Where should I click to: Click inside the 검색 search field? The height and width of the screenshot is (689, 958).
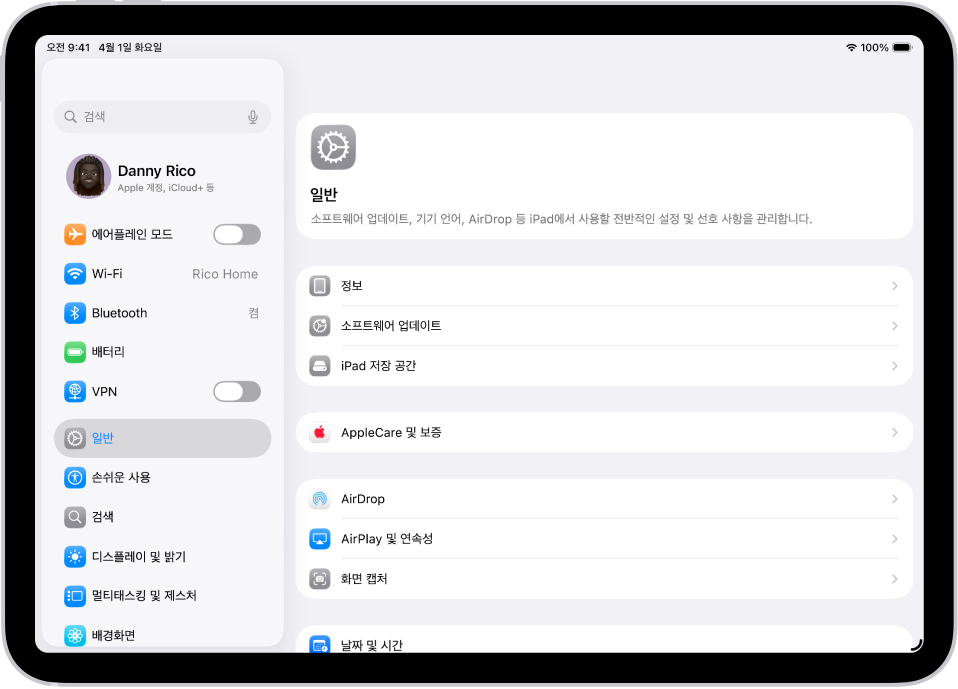(150, 116)
